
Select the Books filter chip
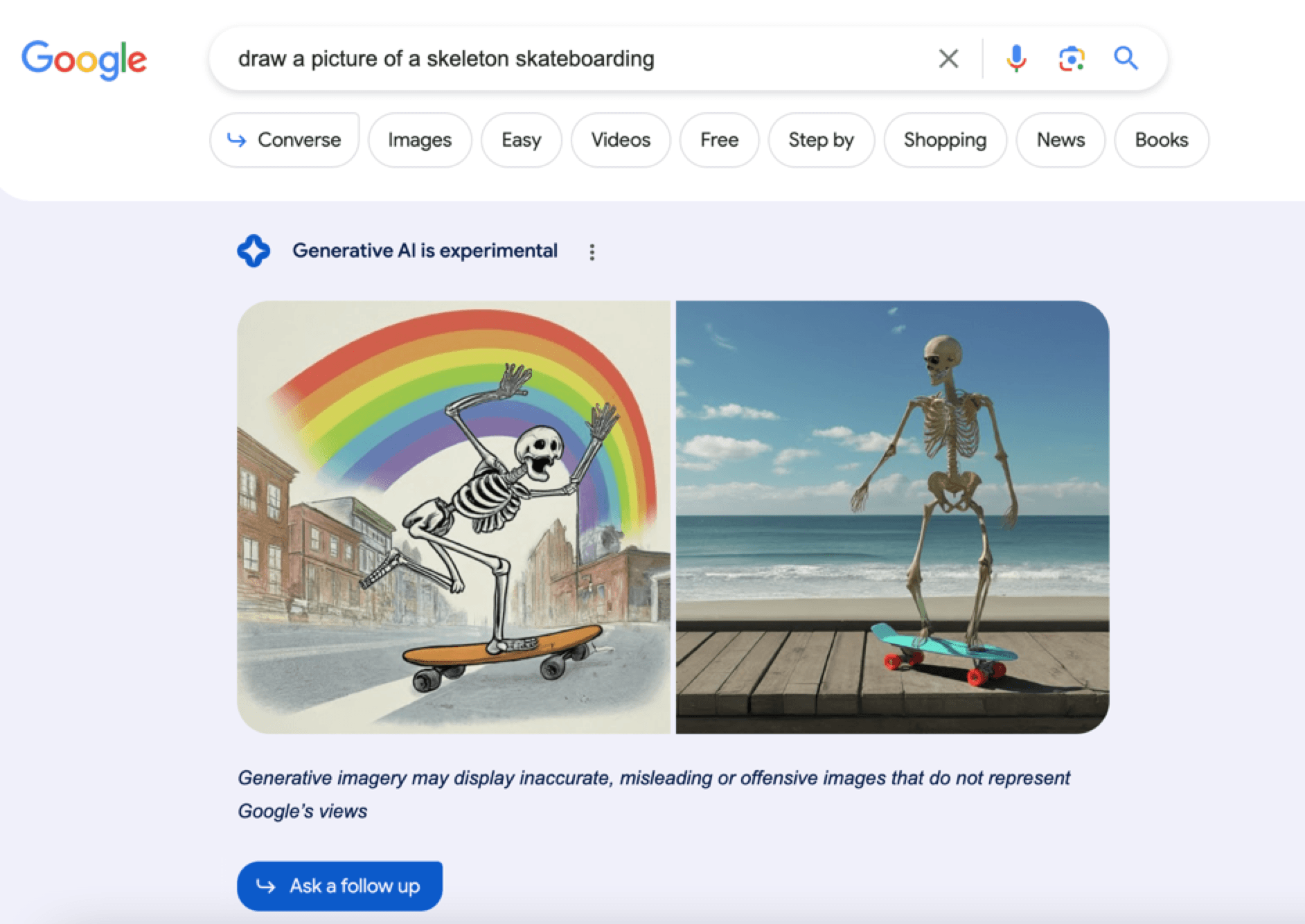tap(1161, 140)
